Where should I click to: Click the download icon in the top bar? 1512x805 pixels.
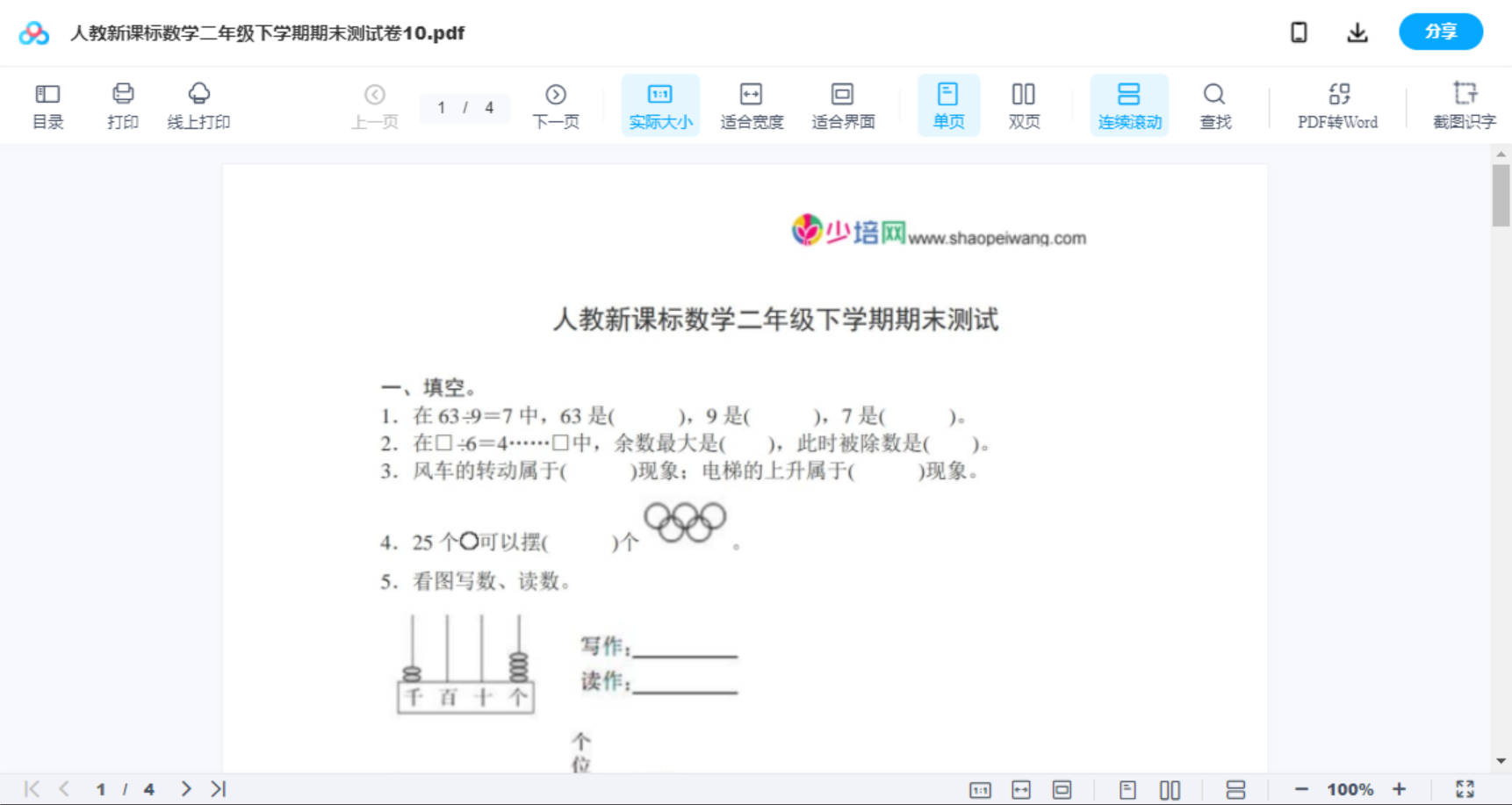1357,32
